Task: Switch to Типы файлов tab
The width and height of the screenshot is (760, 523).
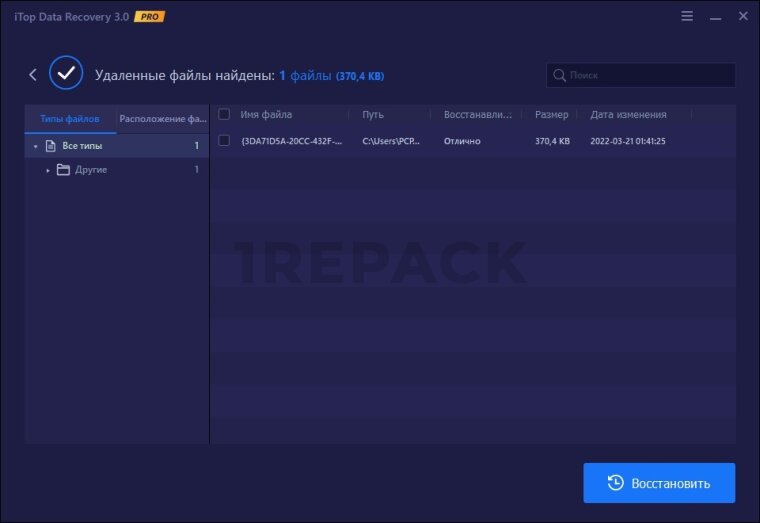Action: [x=70, y=119]
